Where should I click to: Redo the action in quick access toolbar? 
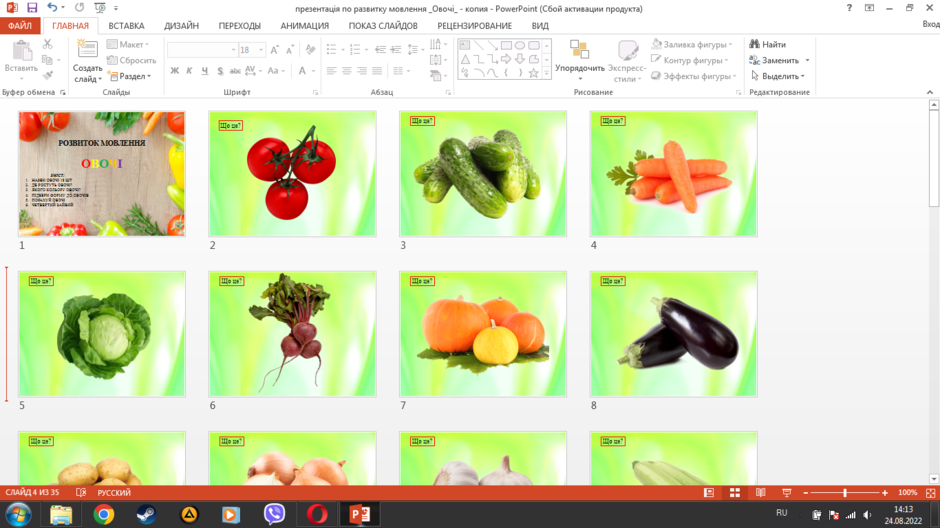pos(79,8)
